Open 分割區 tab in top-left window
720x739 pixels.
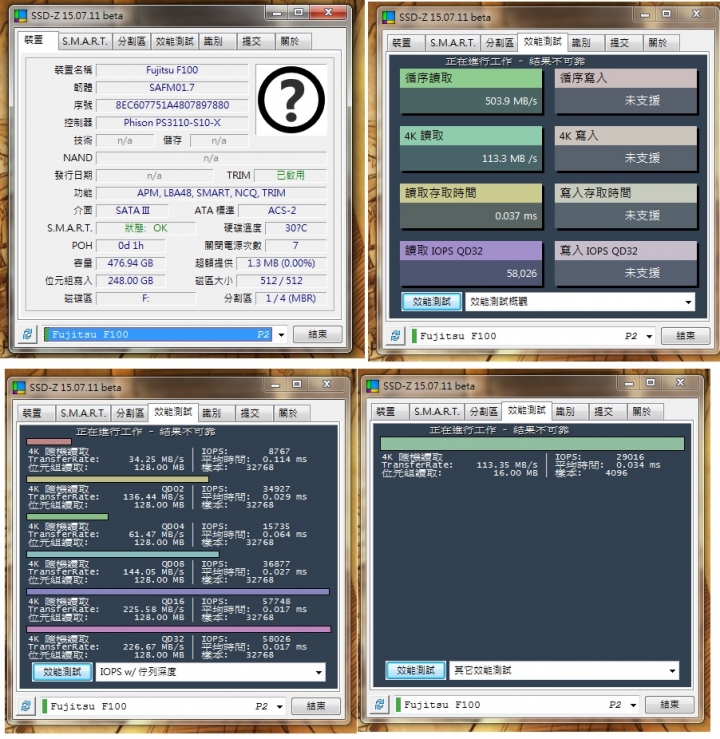(131, 41)
